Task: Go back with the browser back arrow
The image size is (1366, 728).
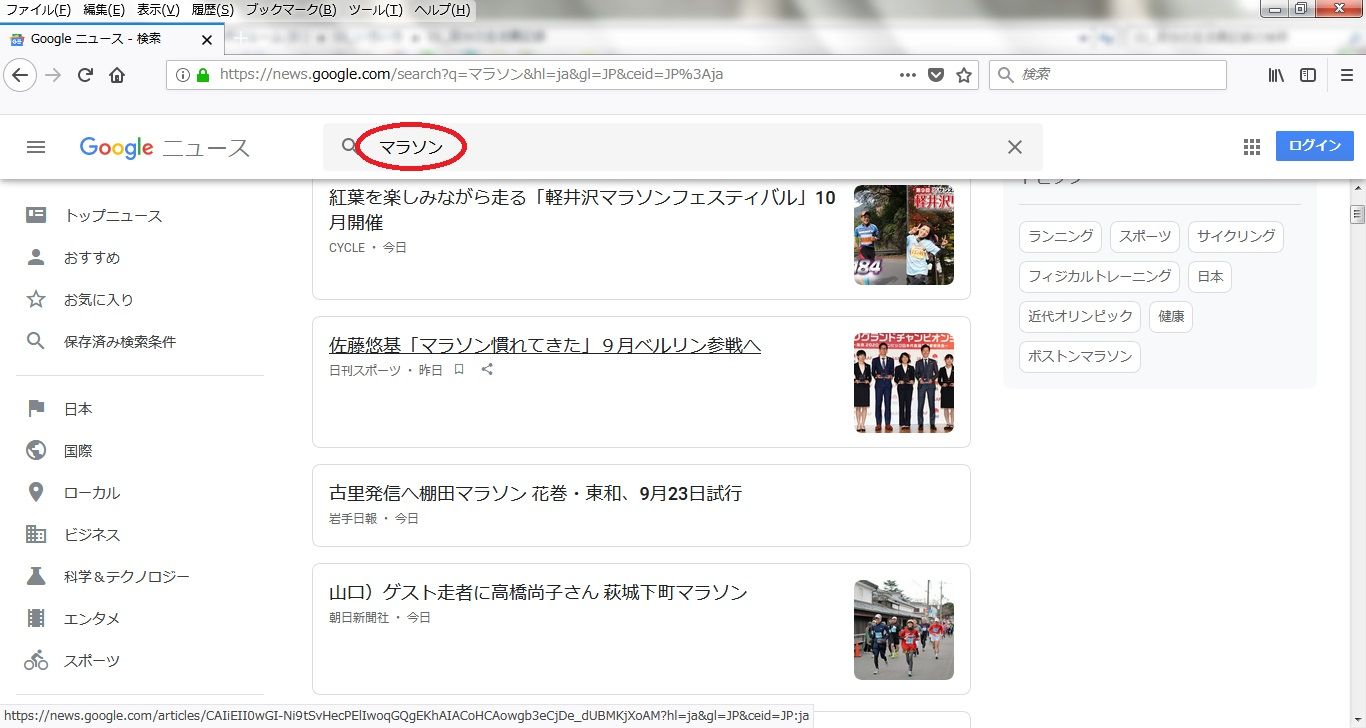Action: [21, 75]
